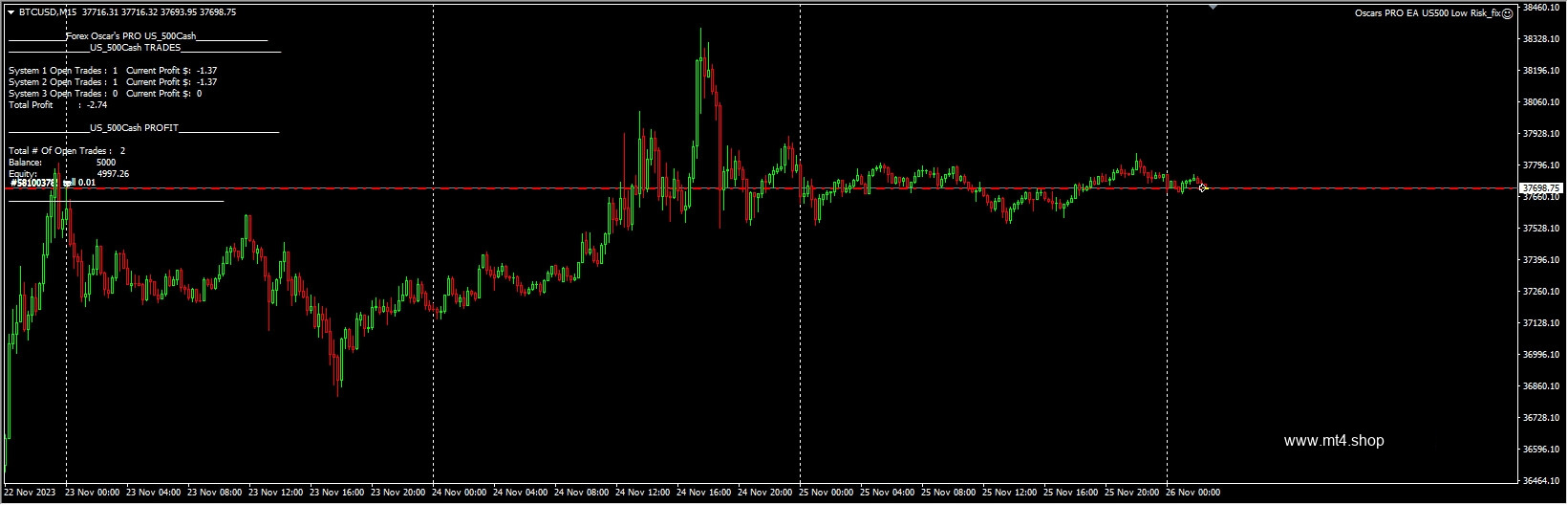Click the 25 Nov 12:00 time axis label
Screen dimensions: 1568x505
1010,493
